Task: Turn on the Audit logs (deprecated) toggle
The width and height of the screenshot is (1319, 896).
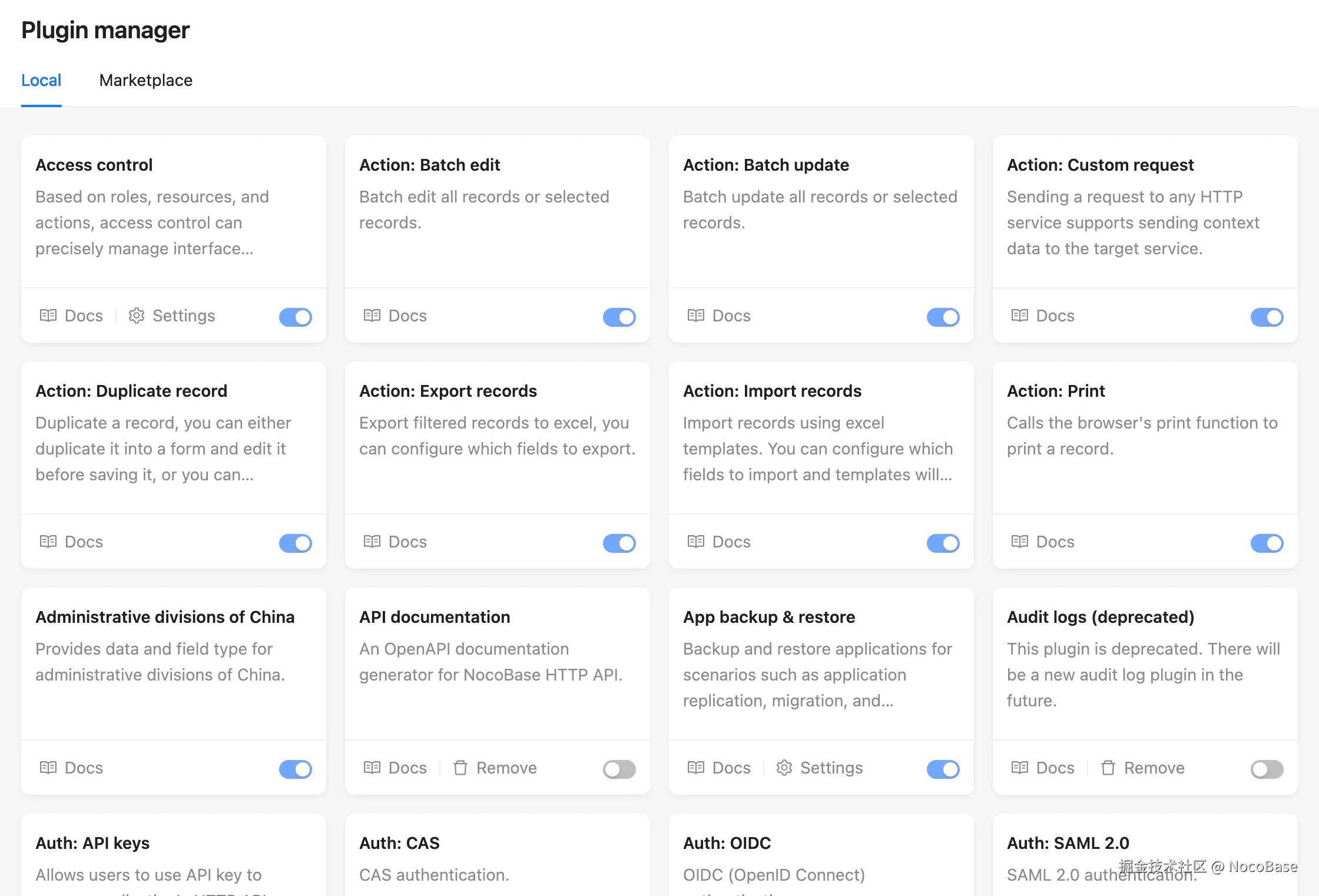Action: click(x=1267, y=769)
